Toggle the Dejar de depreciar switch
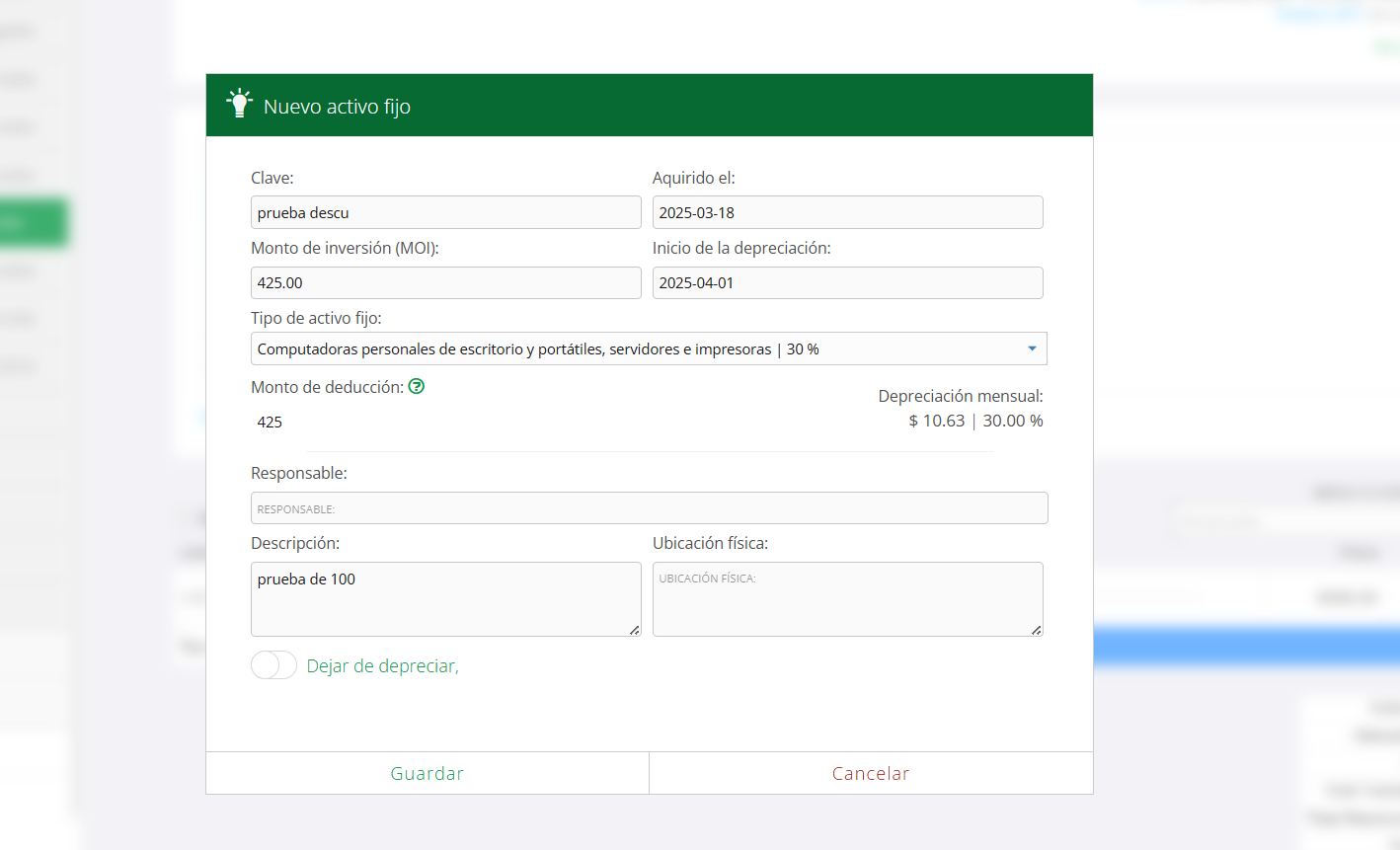Image resolution: width=1400 pixels, height=850 pixels. (273, 665)
